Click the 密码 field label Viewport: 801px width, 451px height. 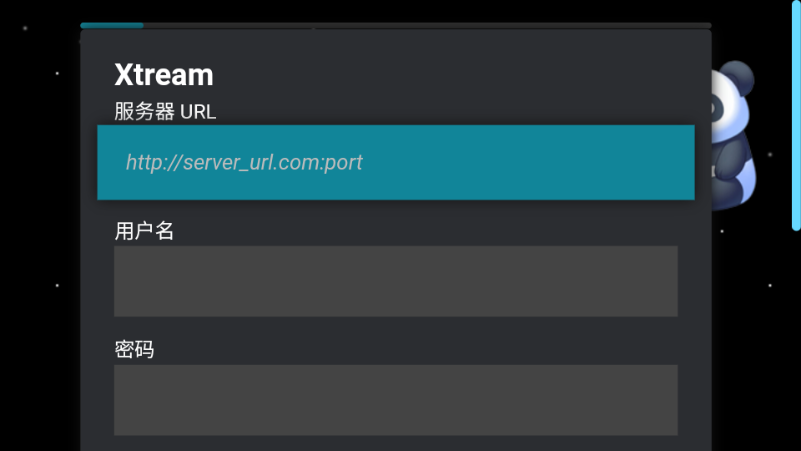(x=134, y=350)
